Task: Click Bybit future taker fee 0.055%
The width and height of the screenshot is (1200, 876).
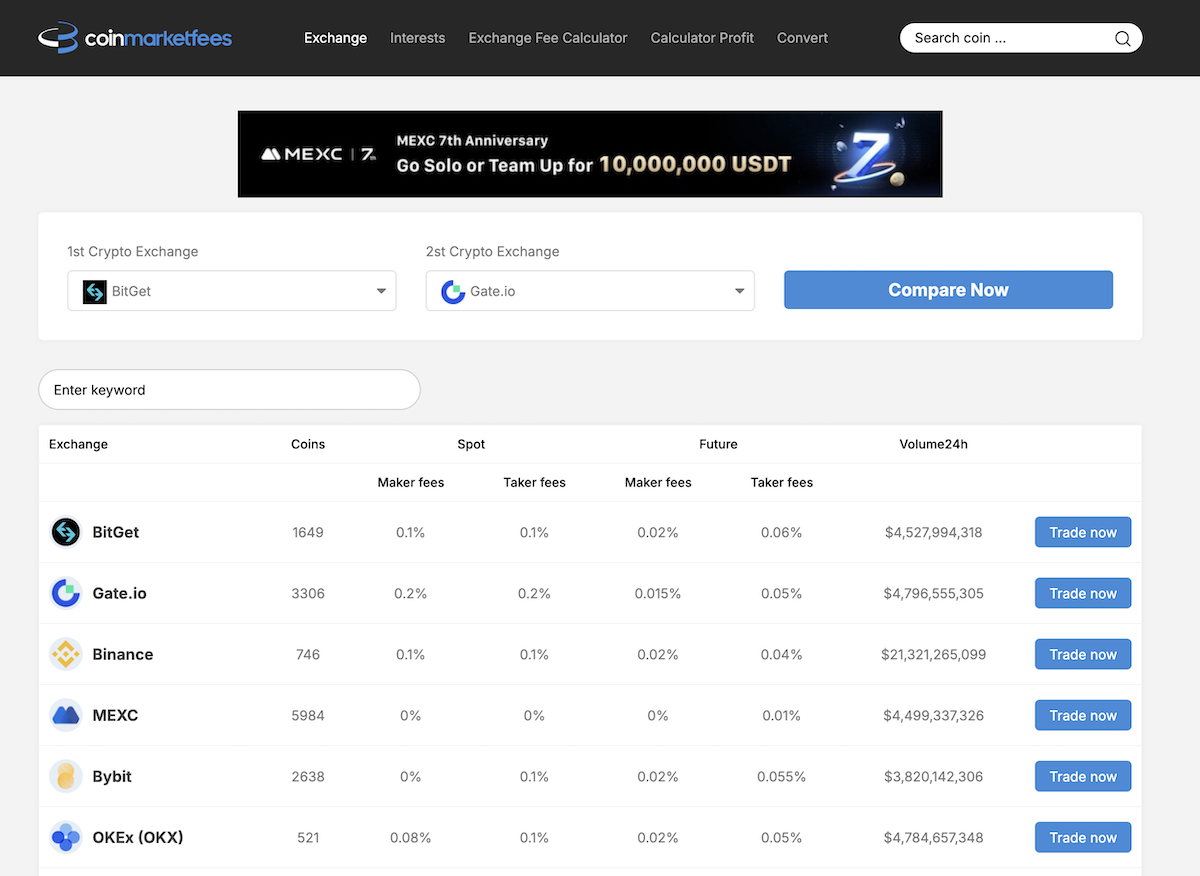Action: 781,776
